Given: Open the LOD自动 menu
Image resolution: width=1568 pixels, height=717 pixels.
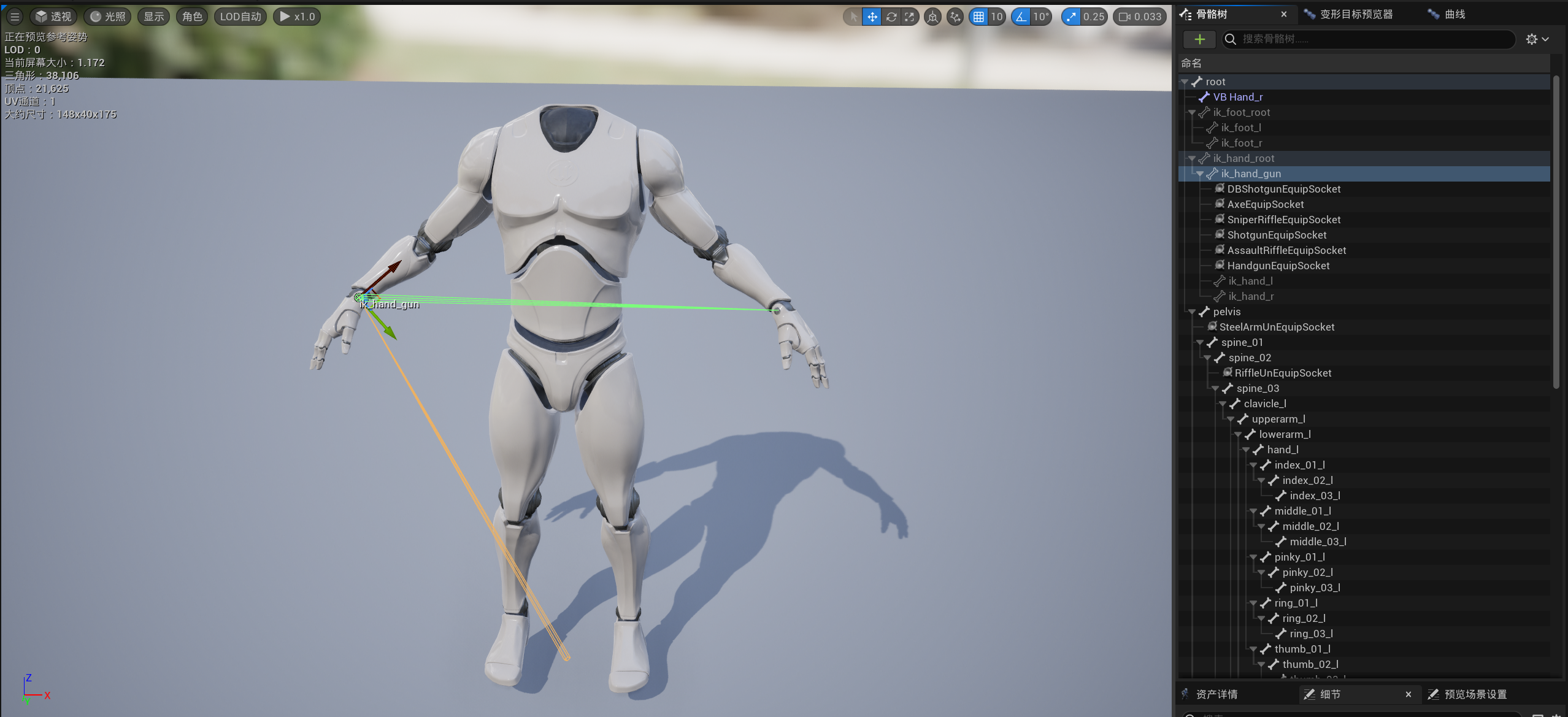Looking at the screenshot, I should click(240, 17).
